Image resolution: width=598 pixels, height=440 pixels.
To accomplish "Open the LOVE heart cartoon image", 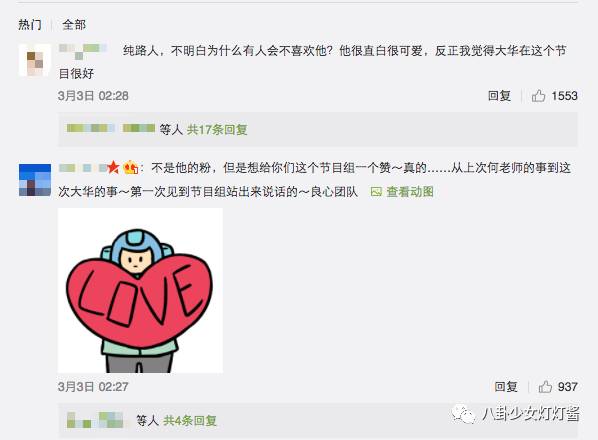I will [x=140, y=291].
